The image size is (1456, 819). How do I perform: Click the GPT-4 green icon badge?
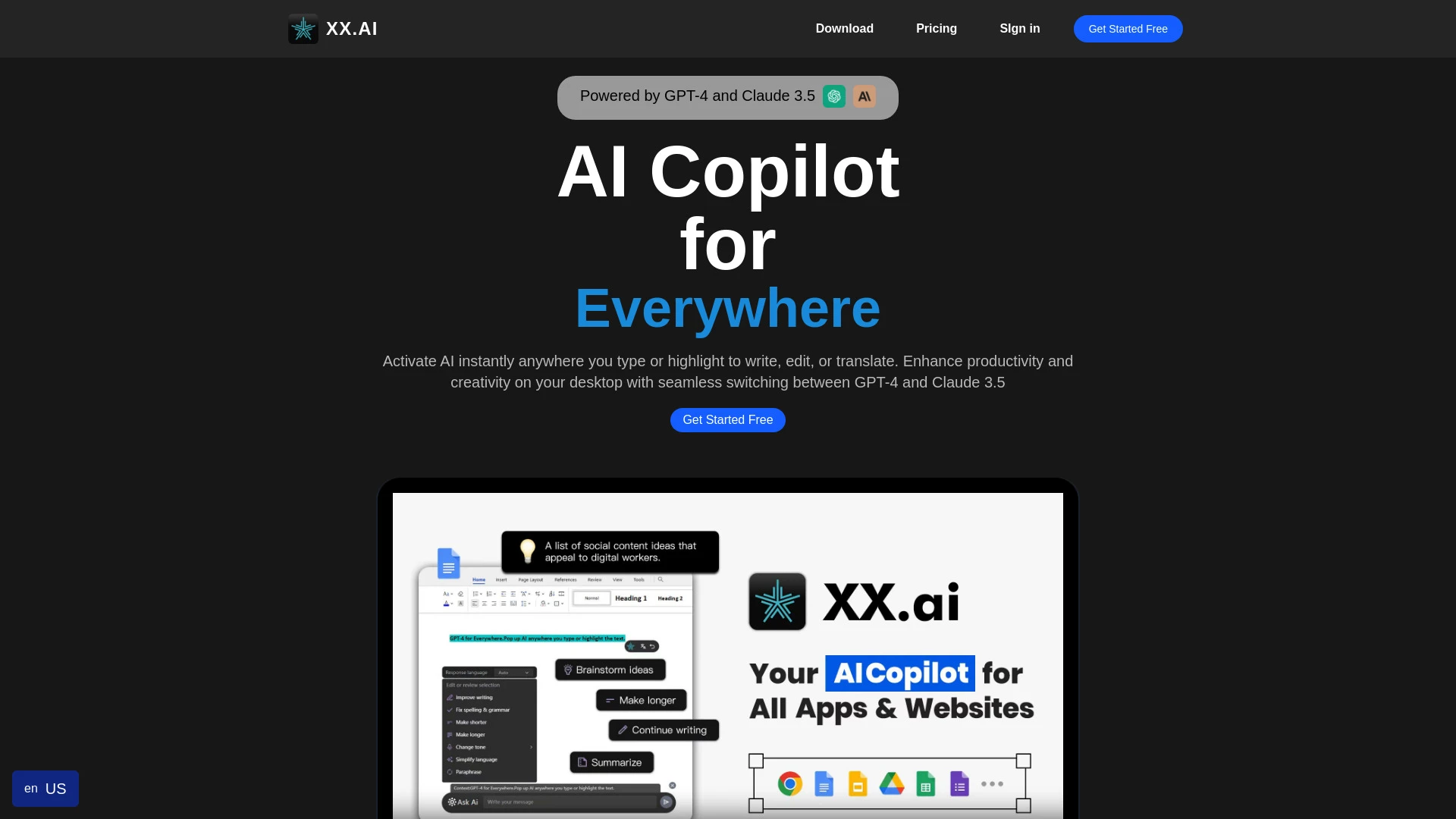tap(834, 96)
